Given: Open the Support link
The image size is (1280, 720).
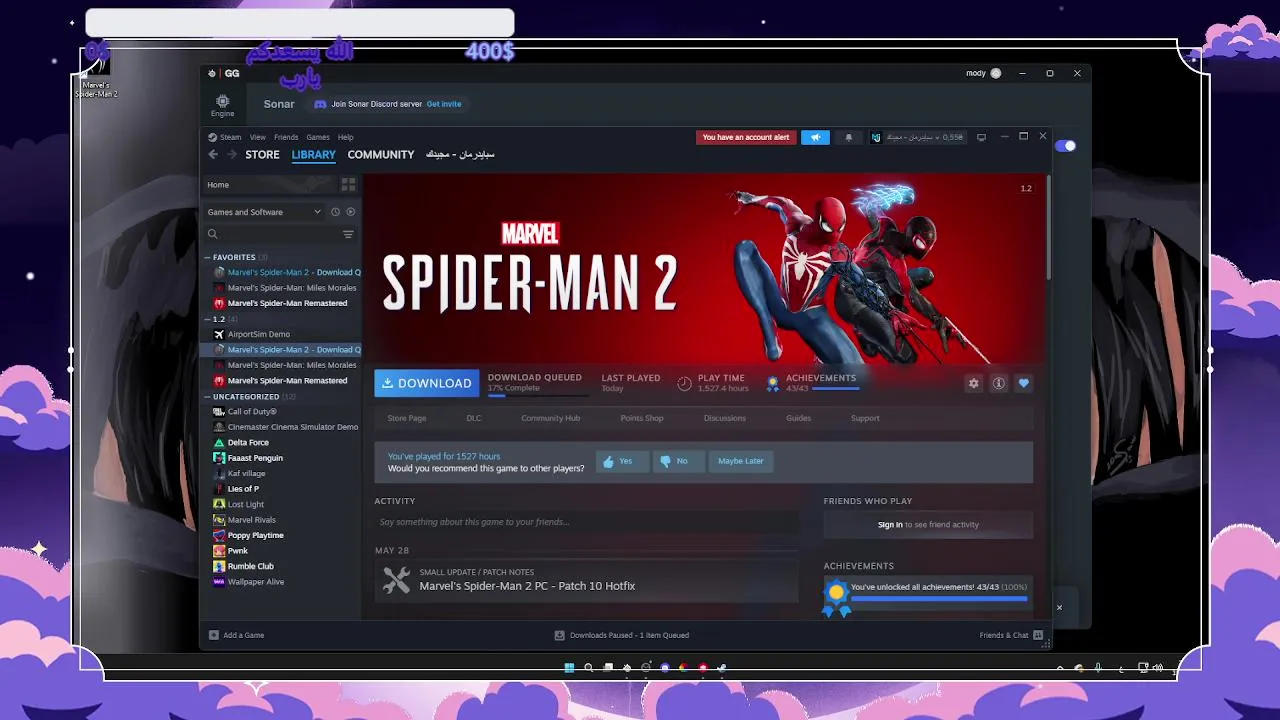Looking at the screenshot, I should click(865, 418).
